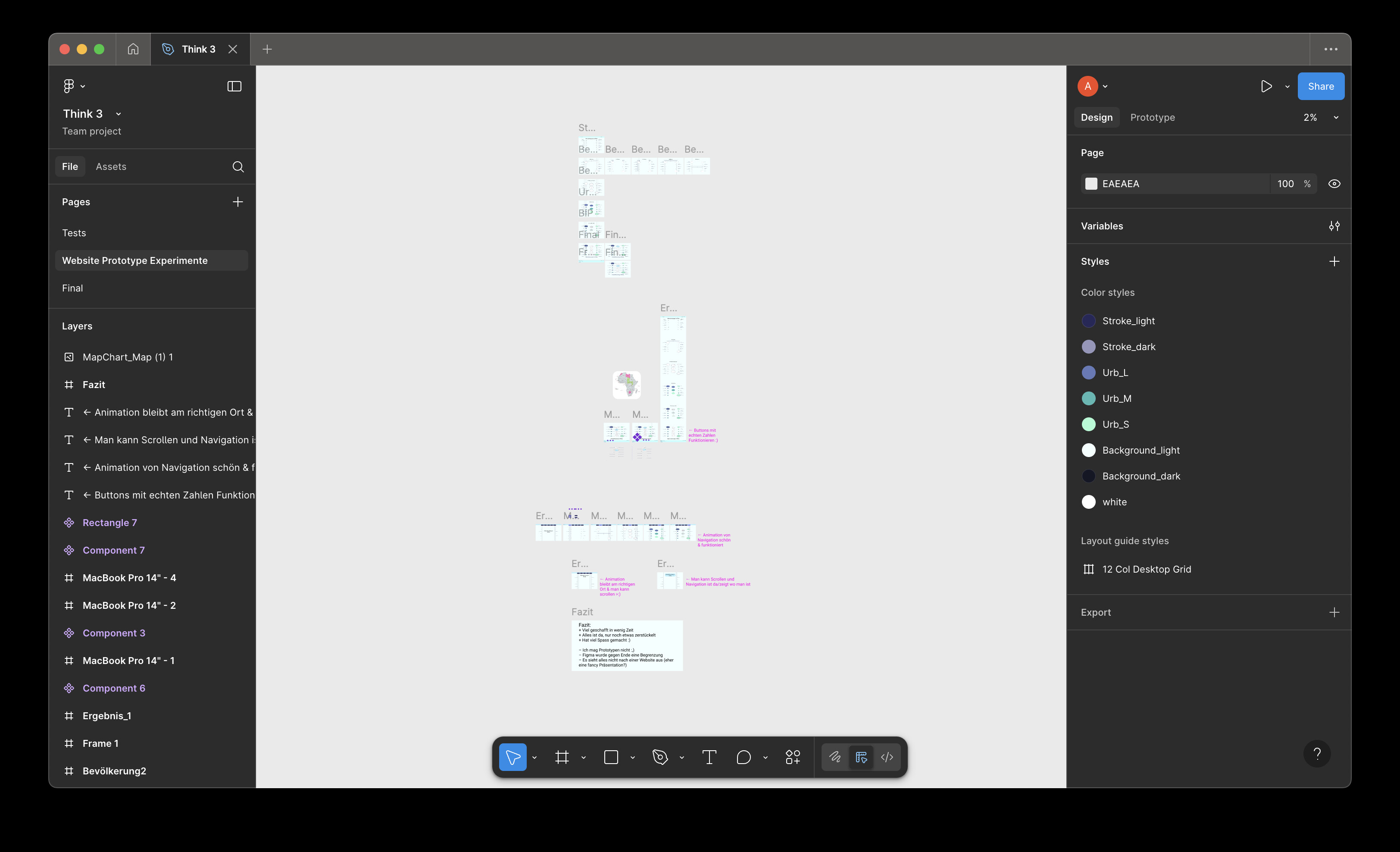The image size is (1400, 852).
Task: Add a new page with plus icon
Action: [237, 202]
